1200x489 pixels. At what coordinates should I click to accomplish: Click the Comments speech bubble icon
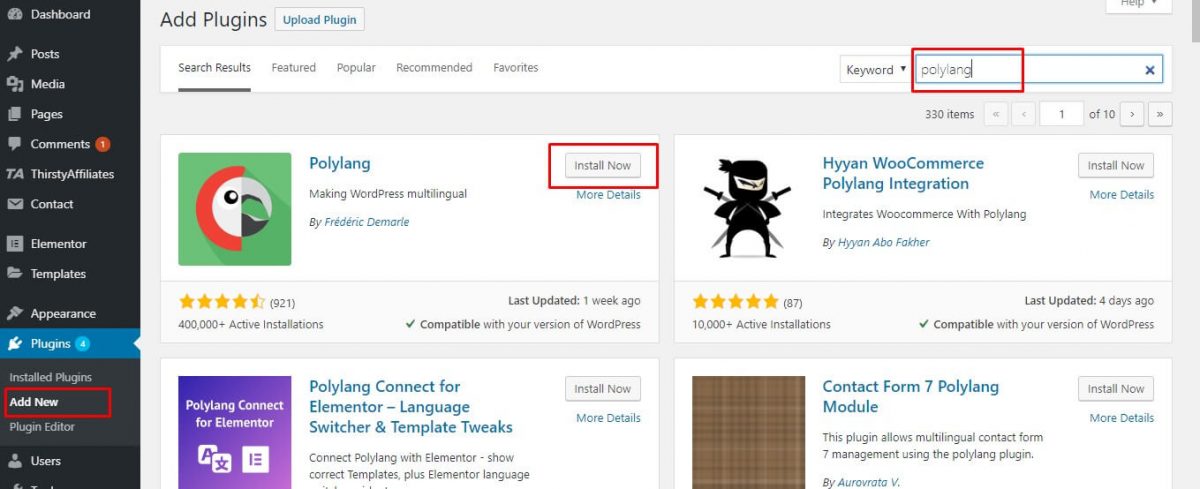tap(15, 144)
